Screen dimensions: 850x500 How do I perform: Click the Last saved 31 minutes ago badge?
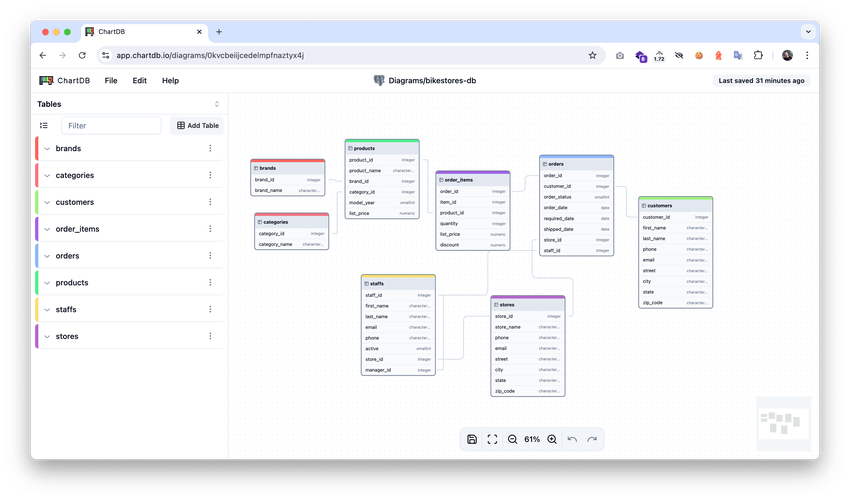coord(761,80)
